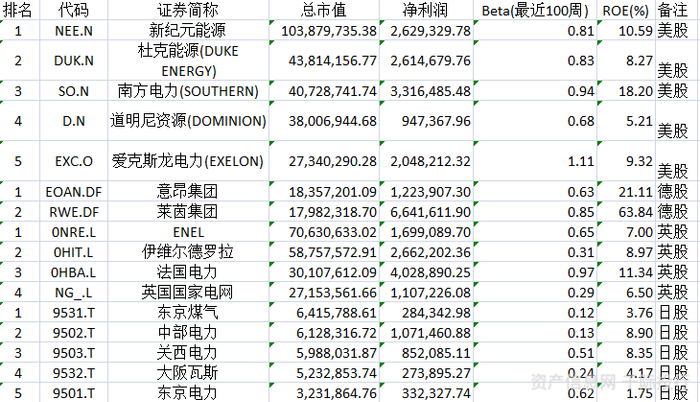Click the 意昂集团 name cell

(188, 191)
